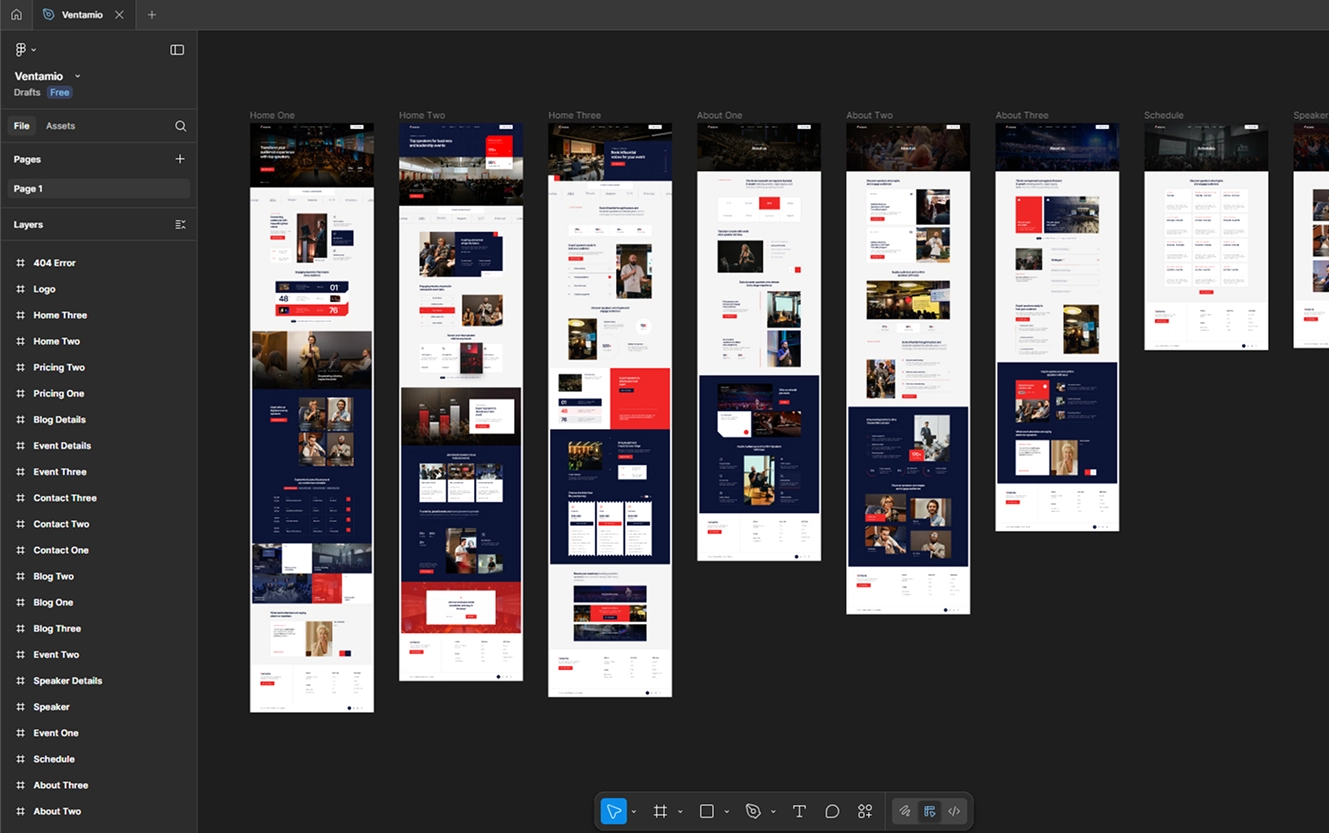
Task: Click frame icon beside 404 Error layer
Action: (20, 263)
